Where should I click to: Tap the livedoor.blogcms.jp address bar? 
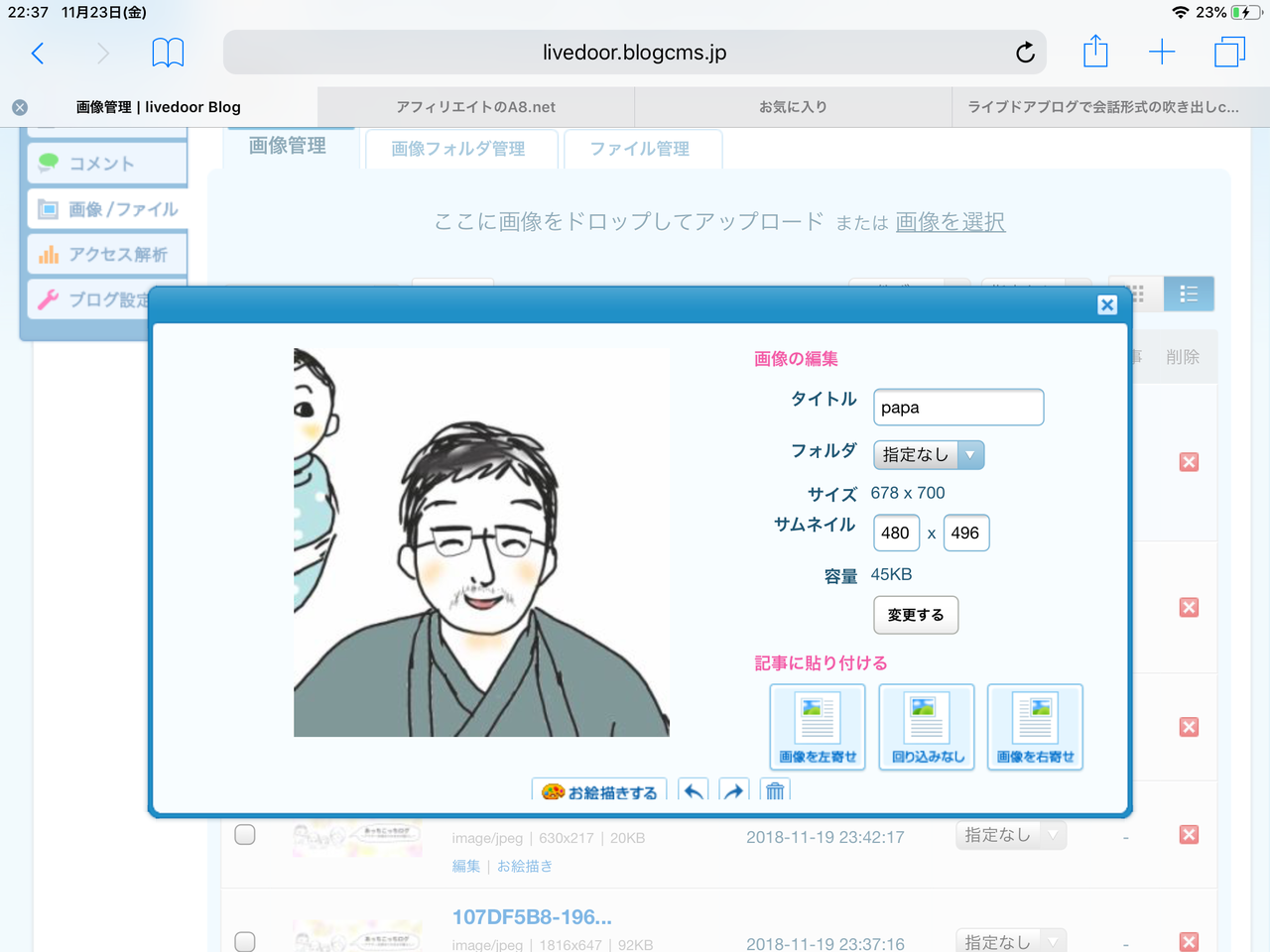click(x=635, y=53)
